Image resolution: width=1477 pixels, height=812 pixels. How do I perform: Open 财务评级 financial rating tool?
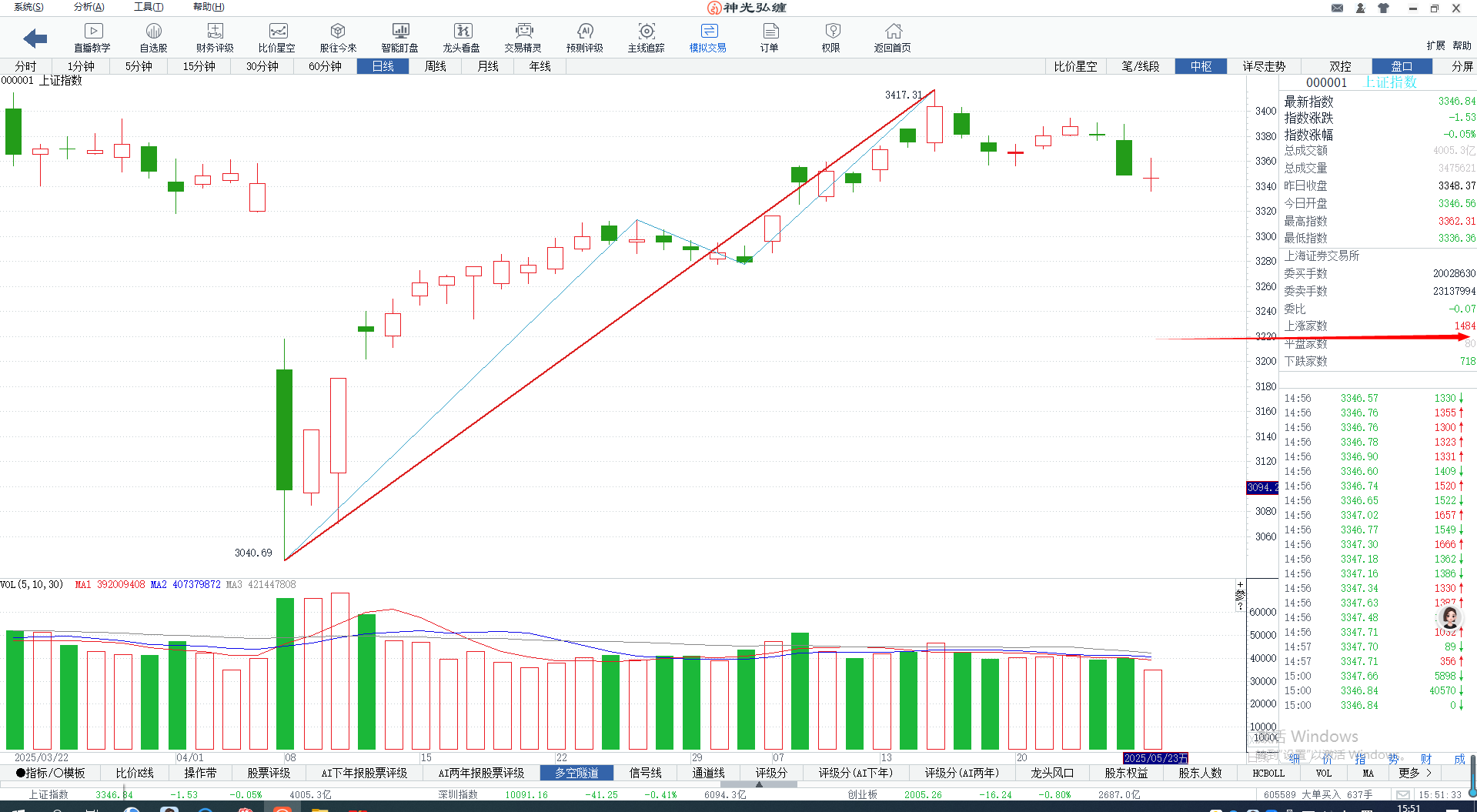[215, 37]
